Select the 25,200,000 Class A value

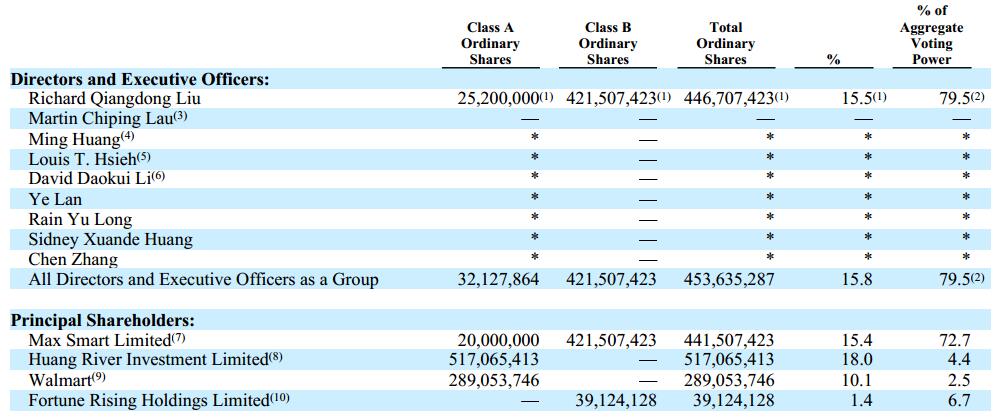[x=498, y=99]
